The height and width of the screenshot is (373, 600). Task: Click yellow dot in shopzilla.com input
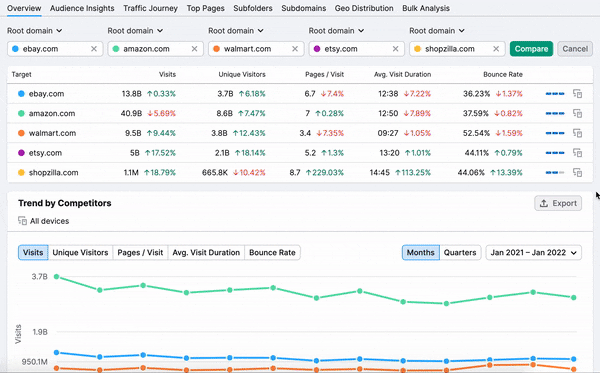[417, 49]
